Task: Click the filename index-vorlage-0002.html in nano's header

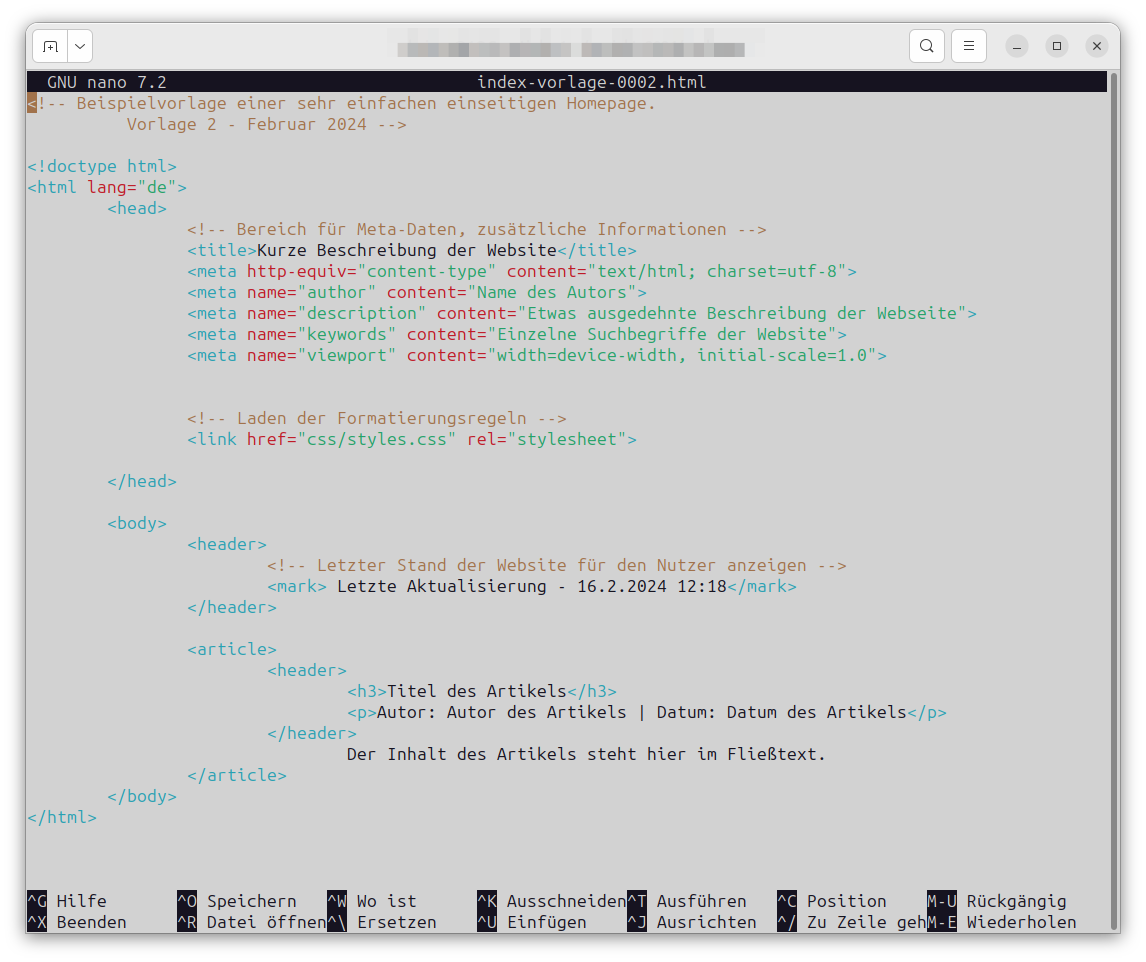Action: point(588,82)
